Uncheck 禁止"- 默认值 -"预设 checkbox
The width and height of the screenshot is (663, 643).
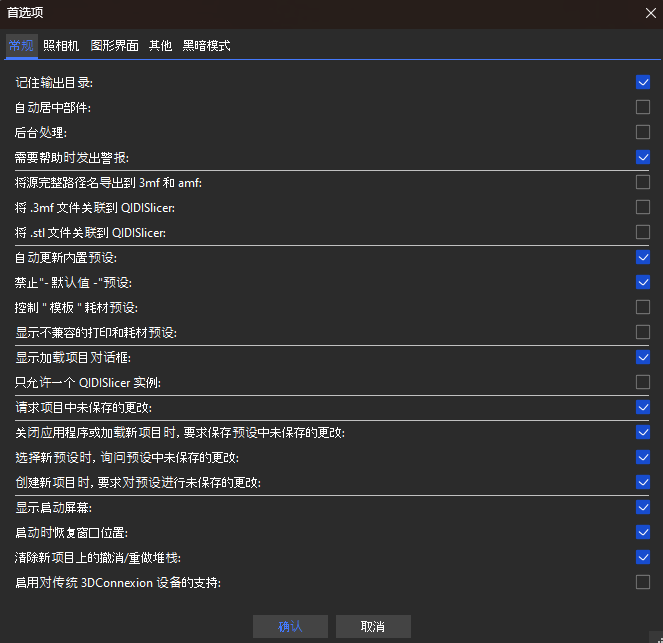pos(643,282)
